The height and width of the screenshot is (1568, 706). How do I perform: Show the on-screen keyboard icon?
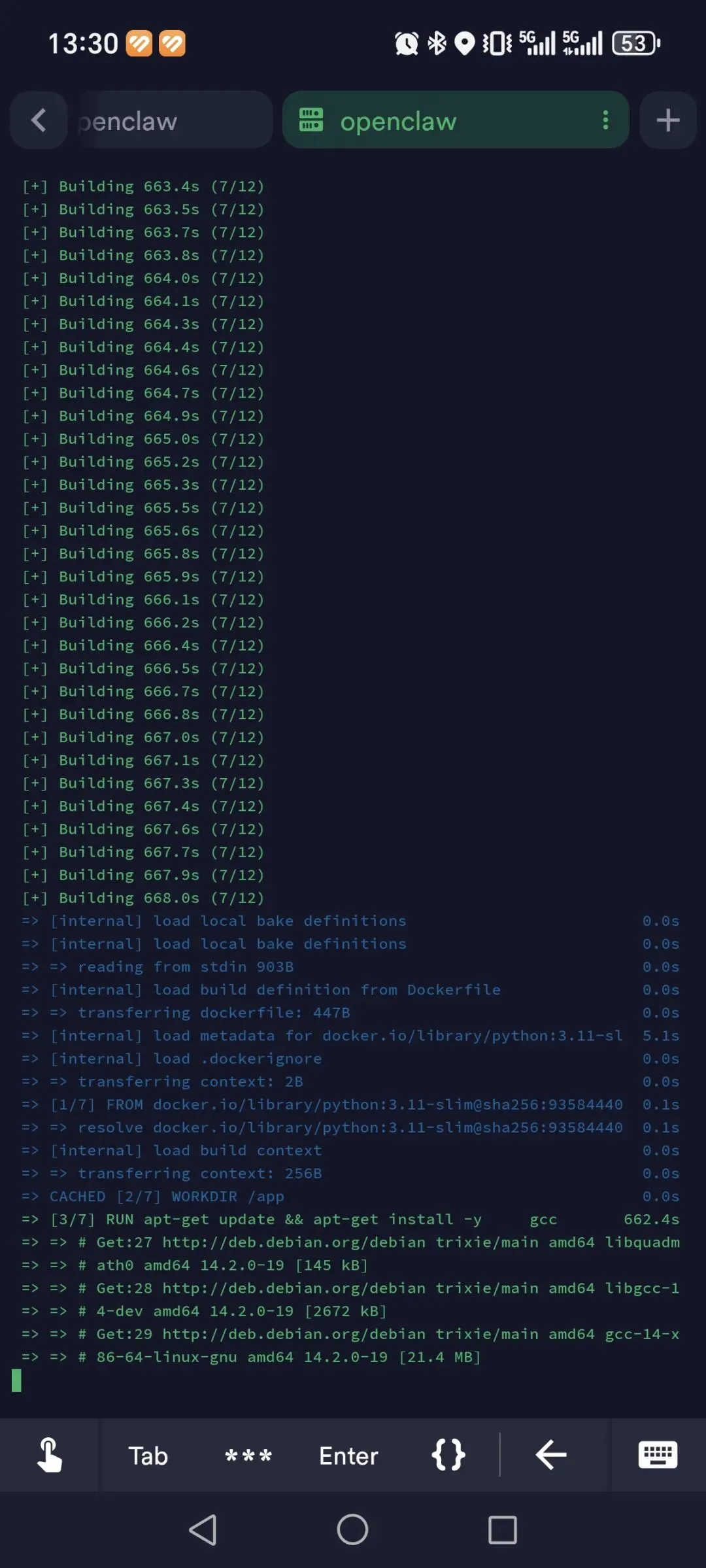(658, 1455)
